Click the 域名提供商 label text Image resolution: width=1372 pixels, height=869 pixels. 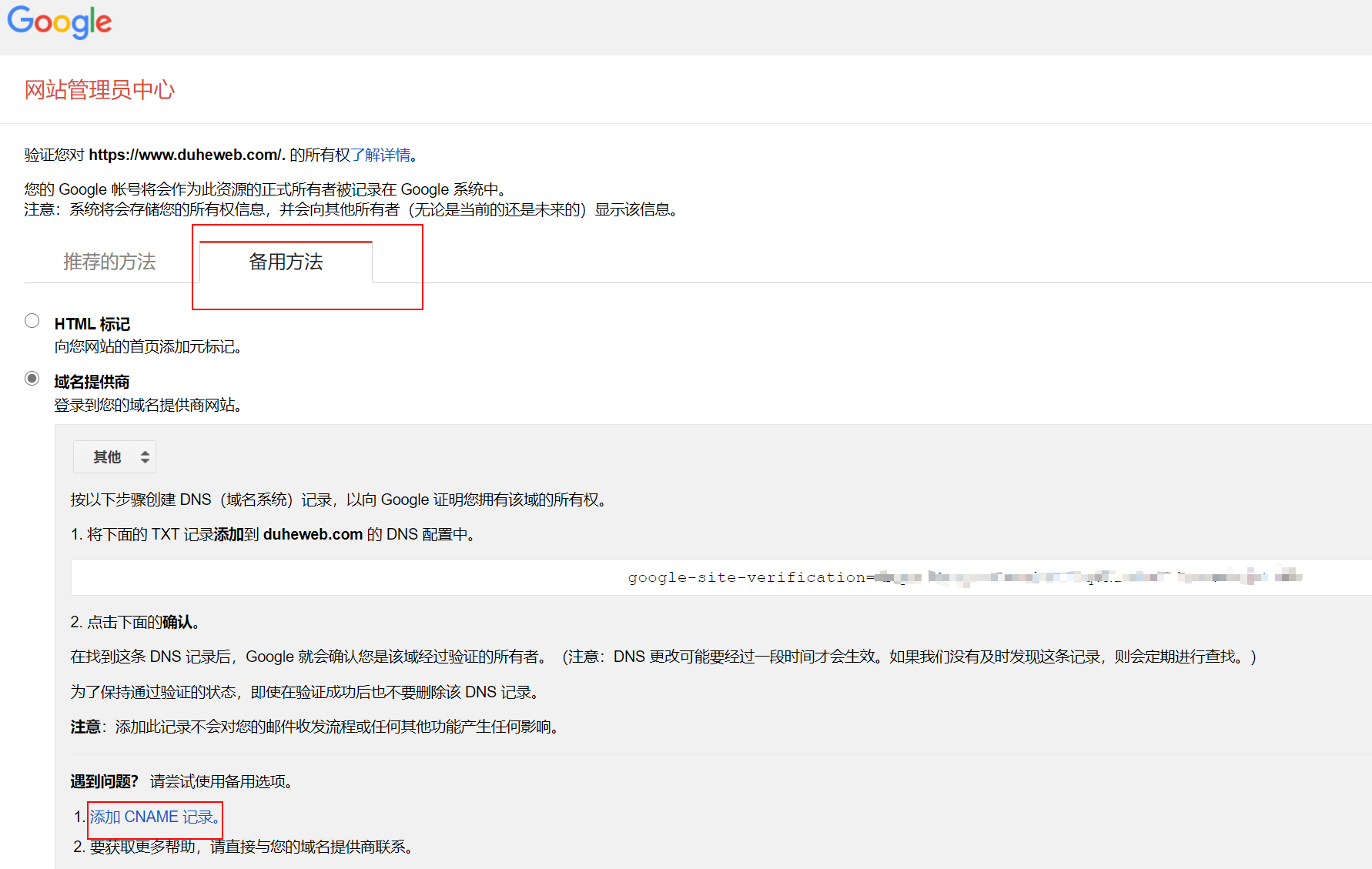tap(92, 382)
